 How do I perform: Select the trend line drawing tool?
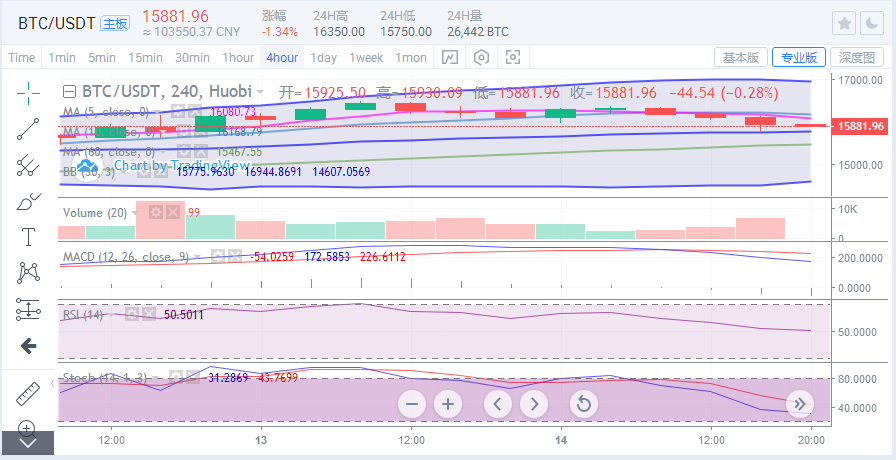coord(28,129)
